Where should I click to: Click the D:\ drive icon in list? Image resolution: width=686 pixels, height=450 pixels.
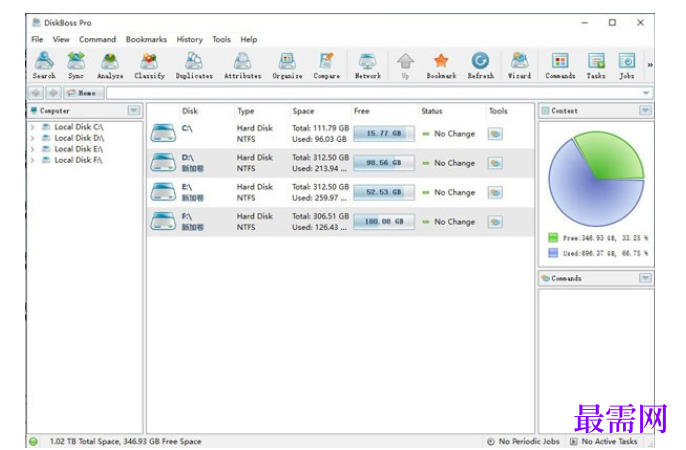coord(163,162)
